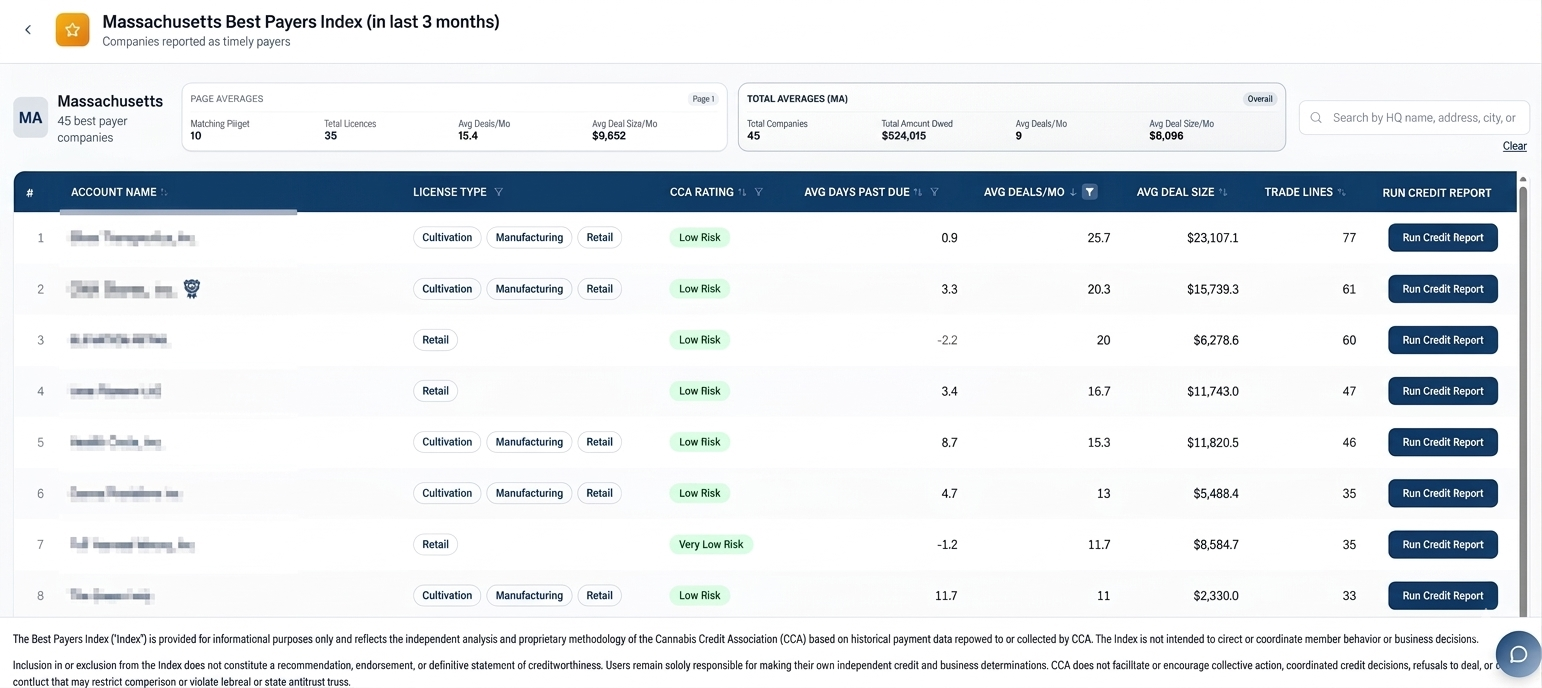Sort by Trade Lines arrows
This screenshot has width=1542, height=688.
point(1342,192)
